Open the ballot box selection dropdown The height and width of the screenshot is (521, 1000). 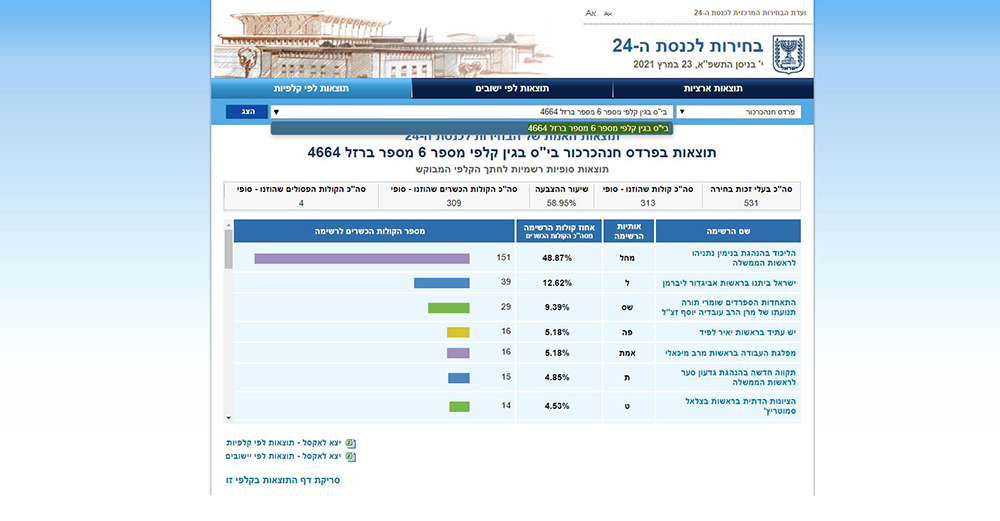471,112
